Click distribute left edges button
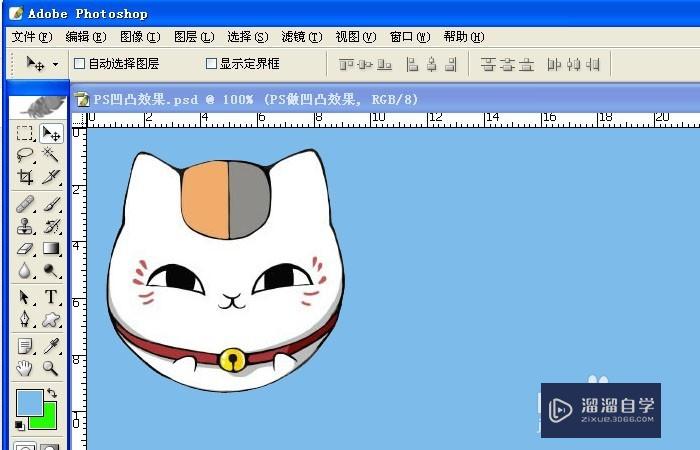 click(554, 65)
